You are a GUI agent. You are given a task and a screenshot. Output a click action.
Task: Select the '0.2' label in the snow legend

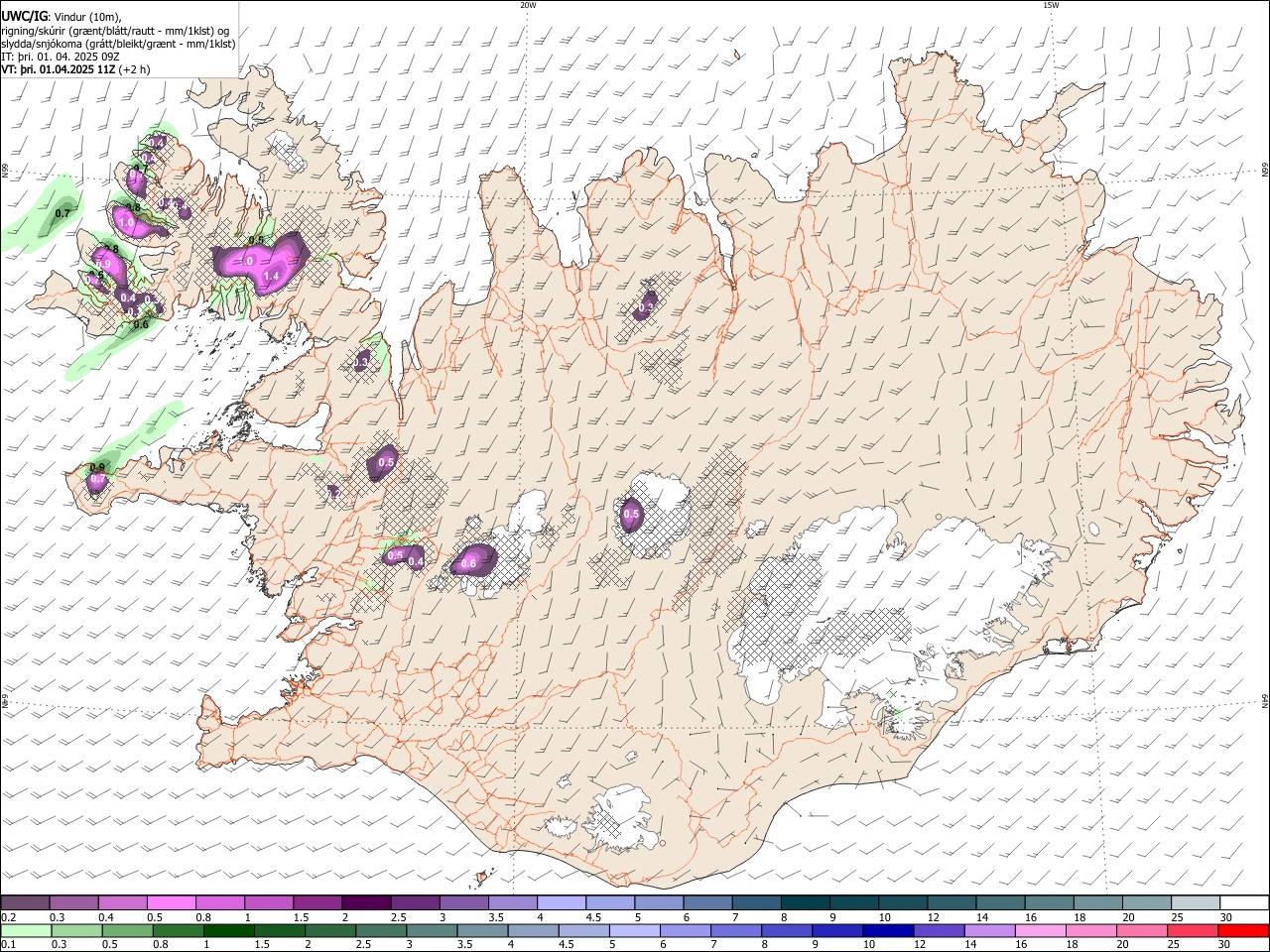tap(7, 917)
